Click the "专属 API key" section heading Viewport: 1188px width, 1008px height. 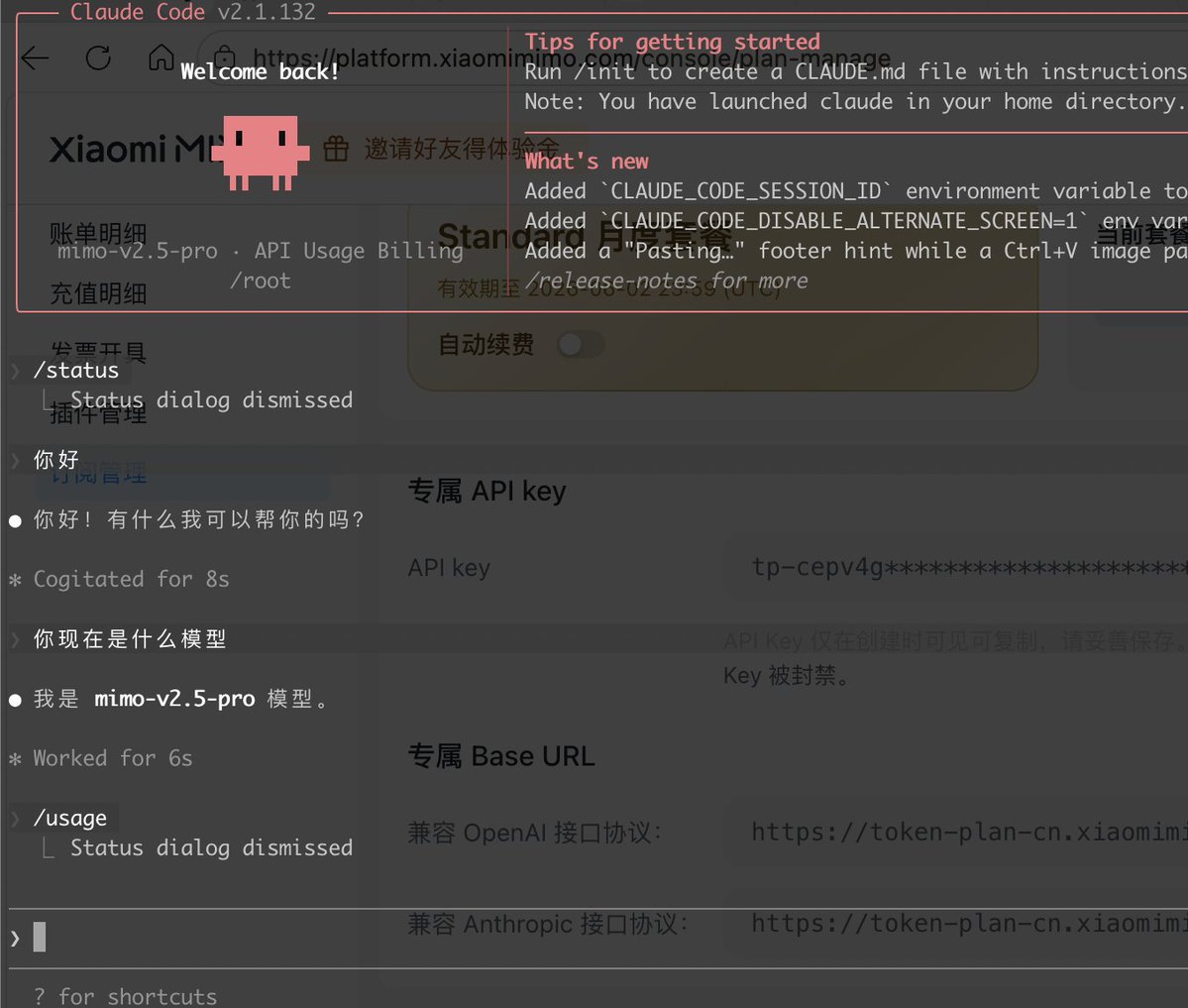(x=487, y=491)
